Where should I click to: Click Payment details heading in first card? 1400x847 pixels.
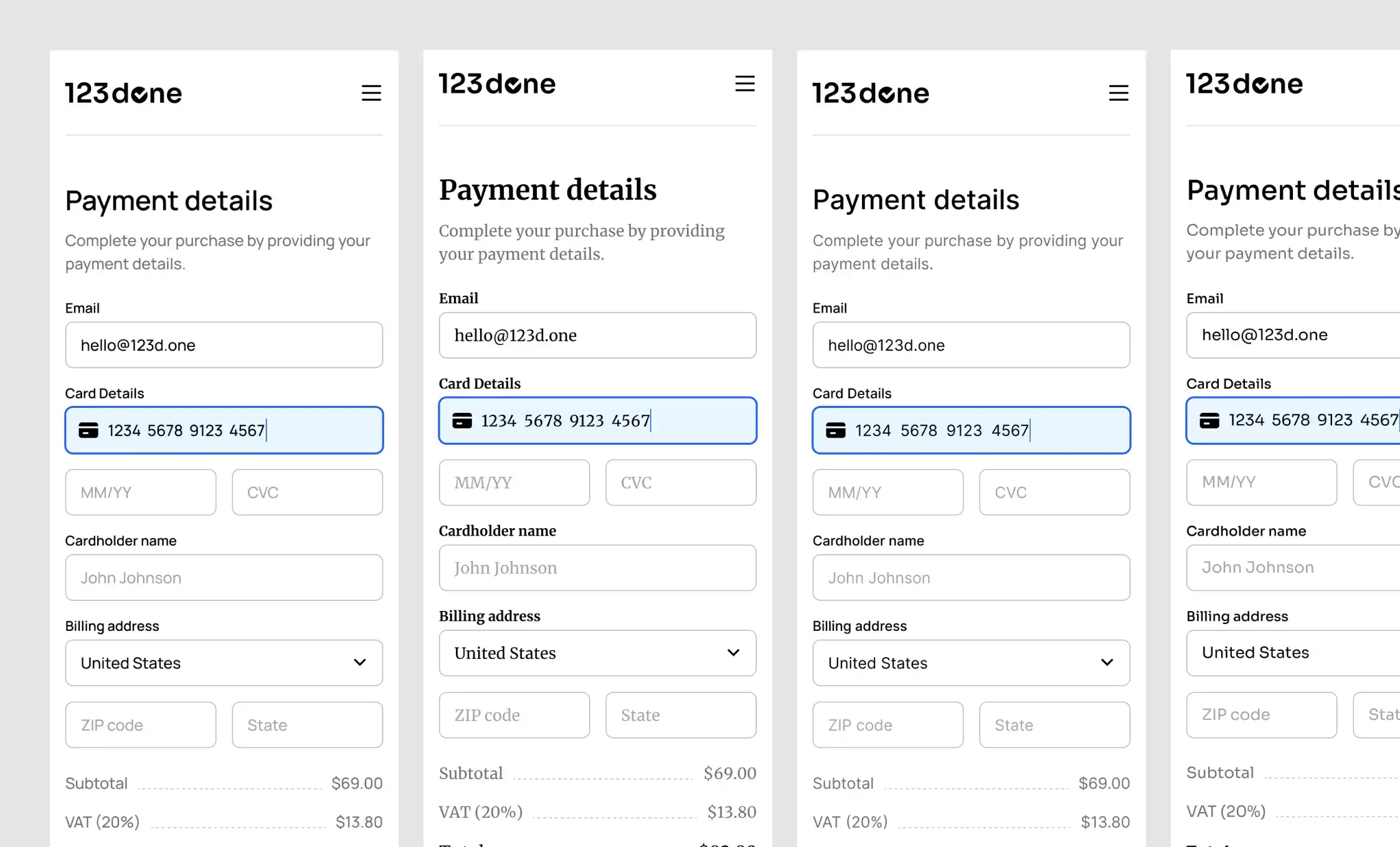(169, 201)
